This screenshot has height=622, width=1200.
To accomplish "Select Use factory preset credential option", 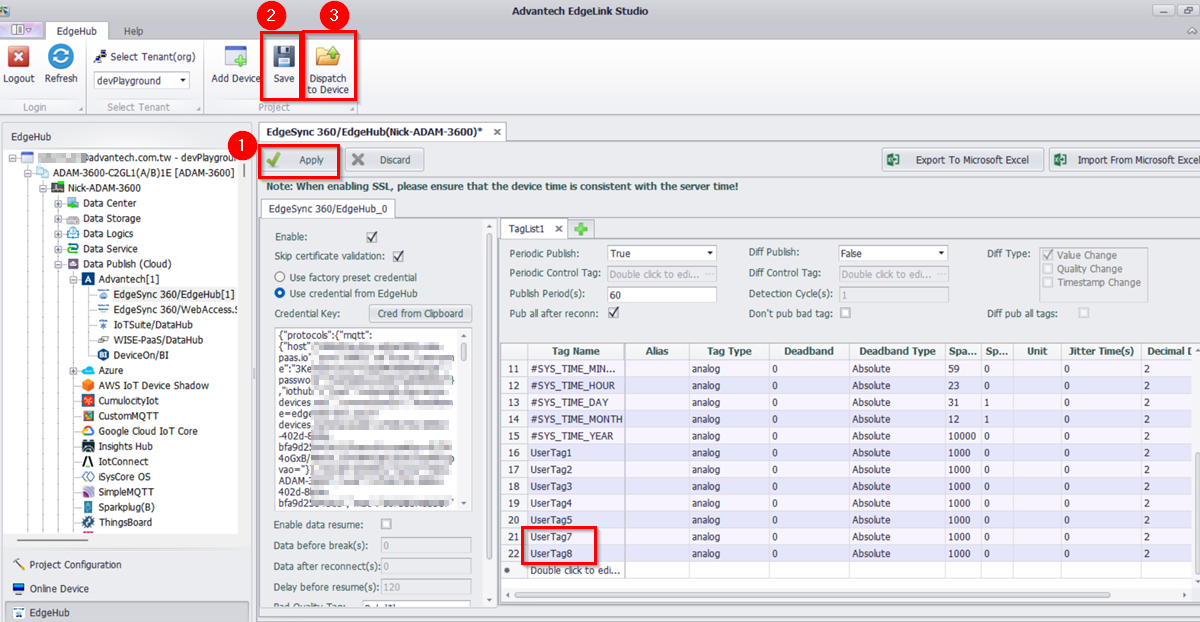I will (x=281, y=277).
